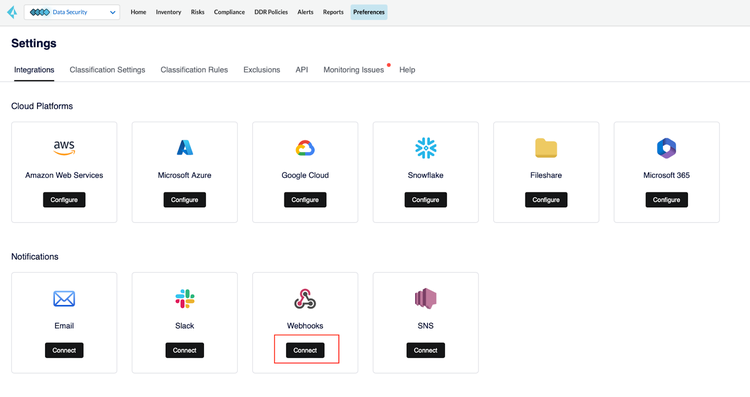Open Risks in top navigation
Screen dimensions: 750x397
198,12
